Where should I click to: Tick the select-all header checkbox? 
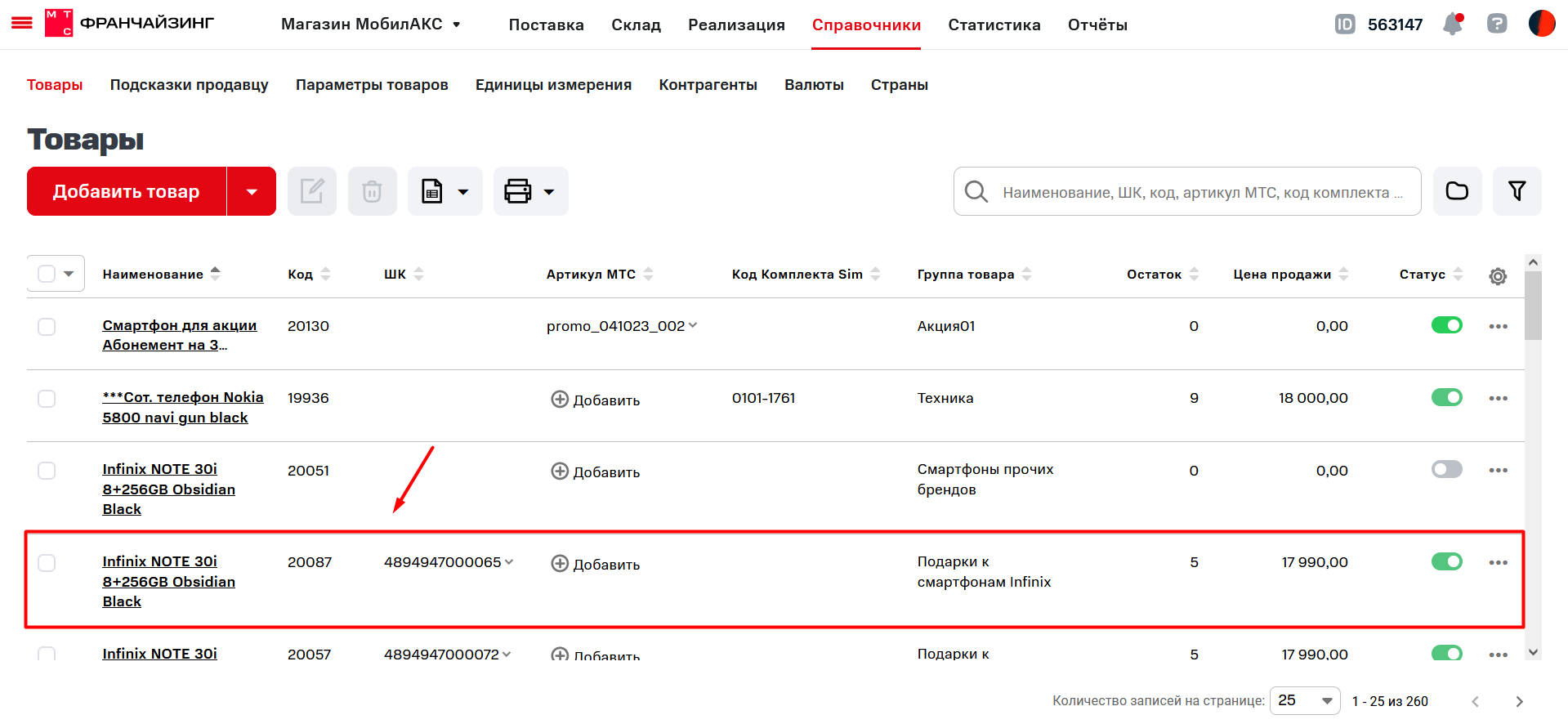click(47, 274)
